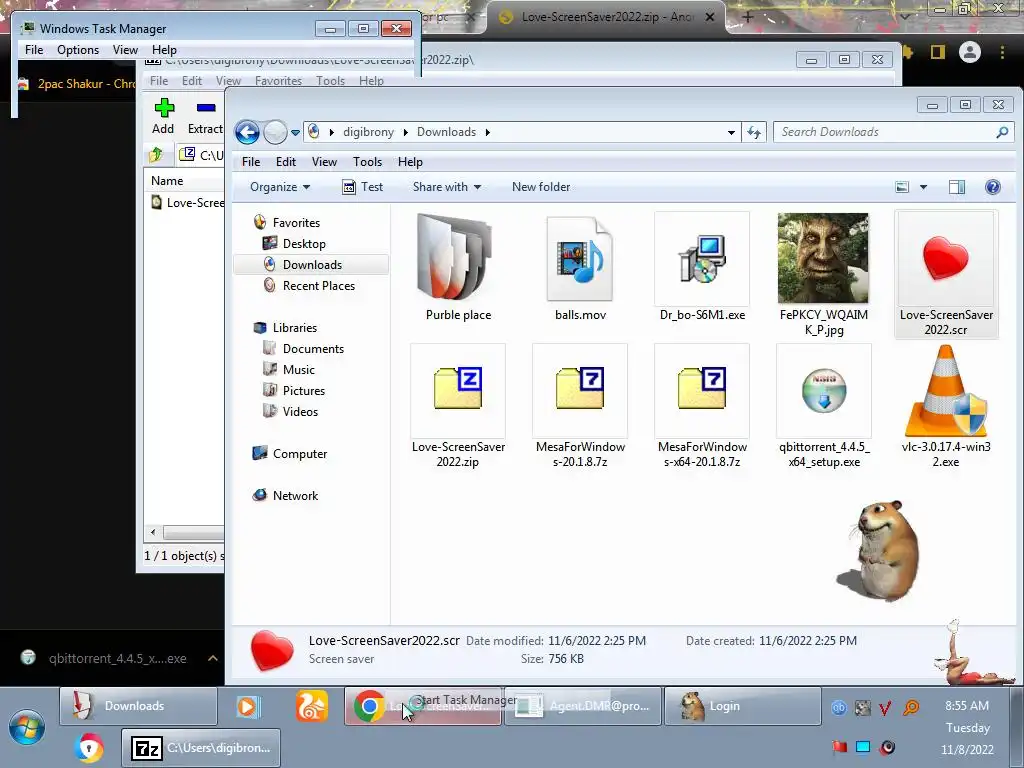Open View menu in Task Manager

(x=125, y=50)
